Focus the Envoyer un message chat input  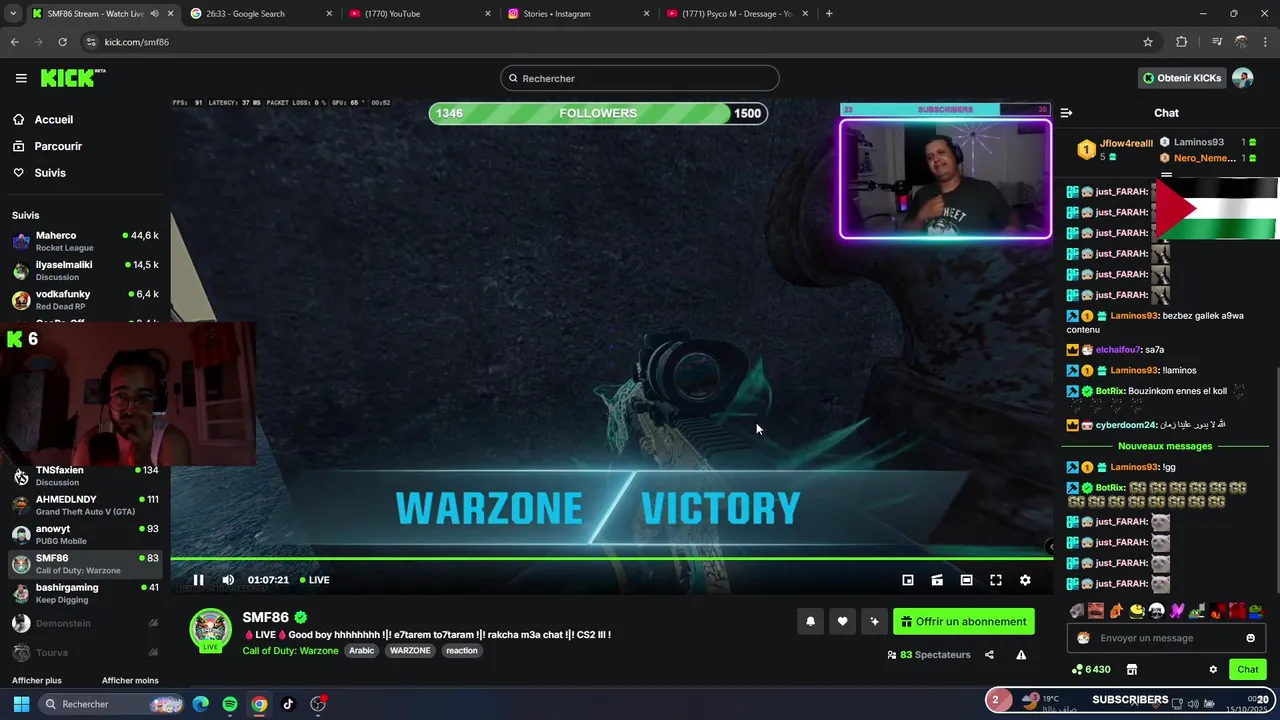[x=1165, y=638]
